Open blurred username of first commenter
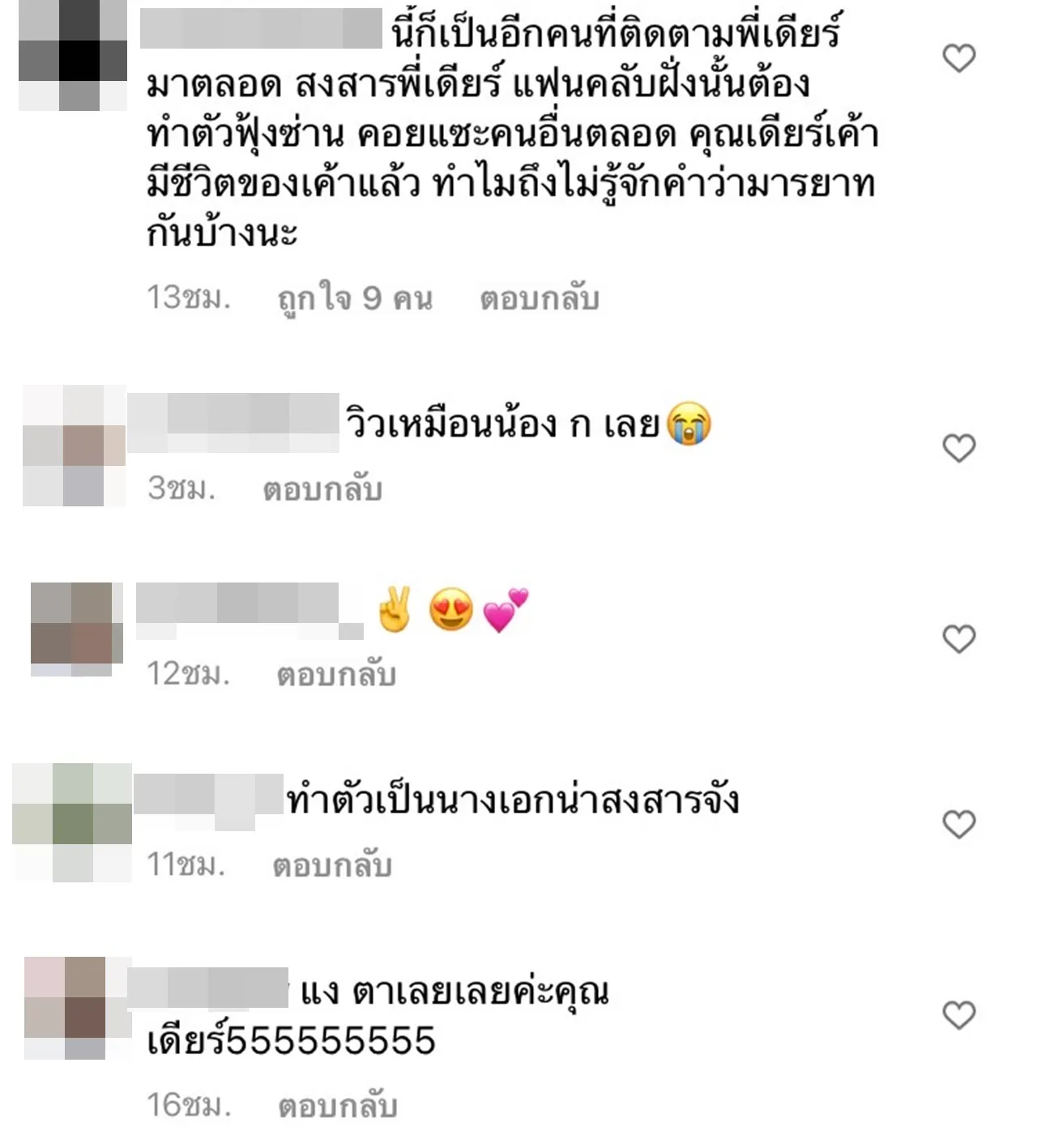The height and width of the screenshot is (1148, 1037). (261, 28)
